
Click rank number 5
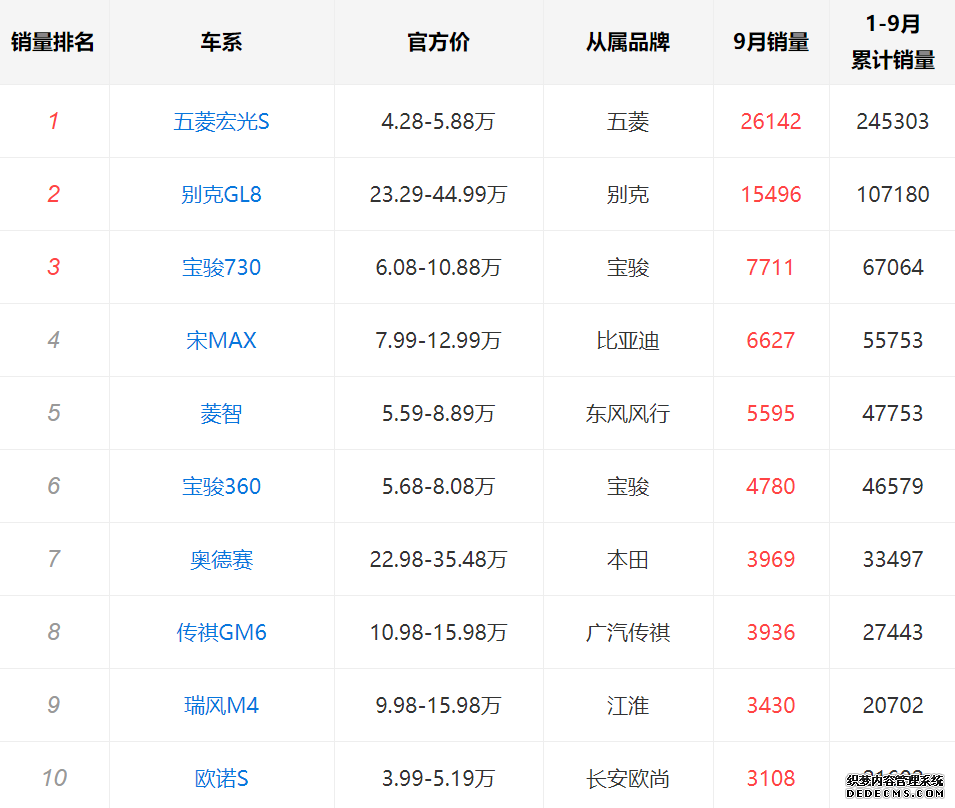click(x=54, y=413)
